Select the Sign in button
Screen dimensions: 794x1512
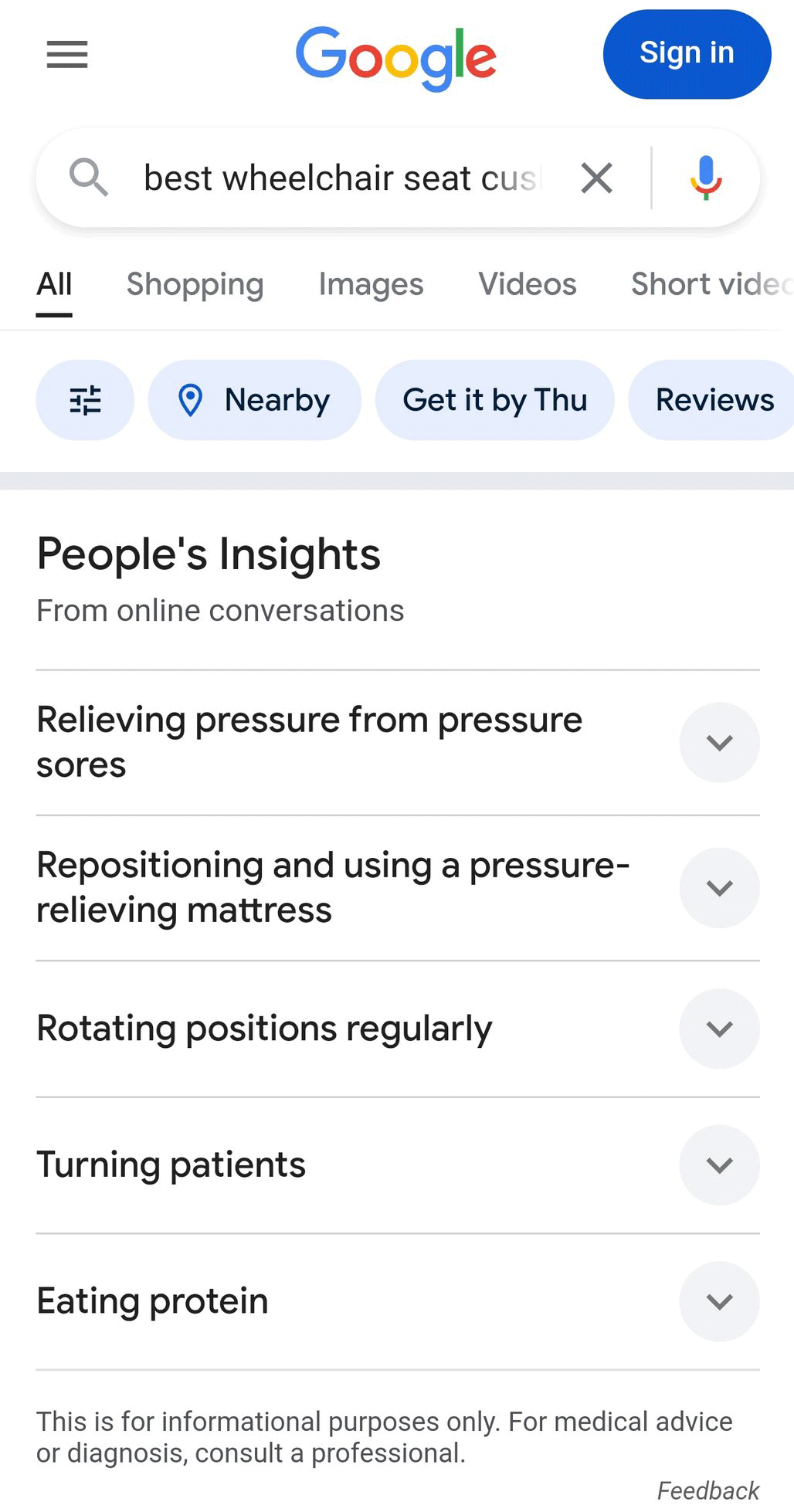686,53
